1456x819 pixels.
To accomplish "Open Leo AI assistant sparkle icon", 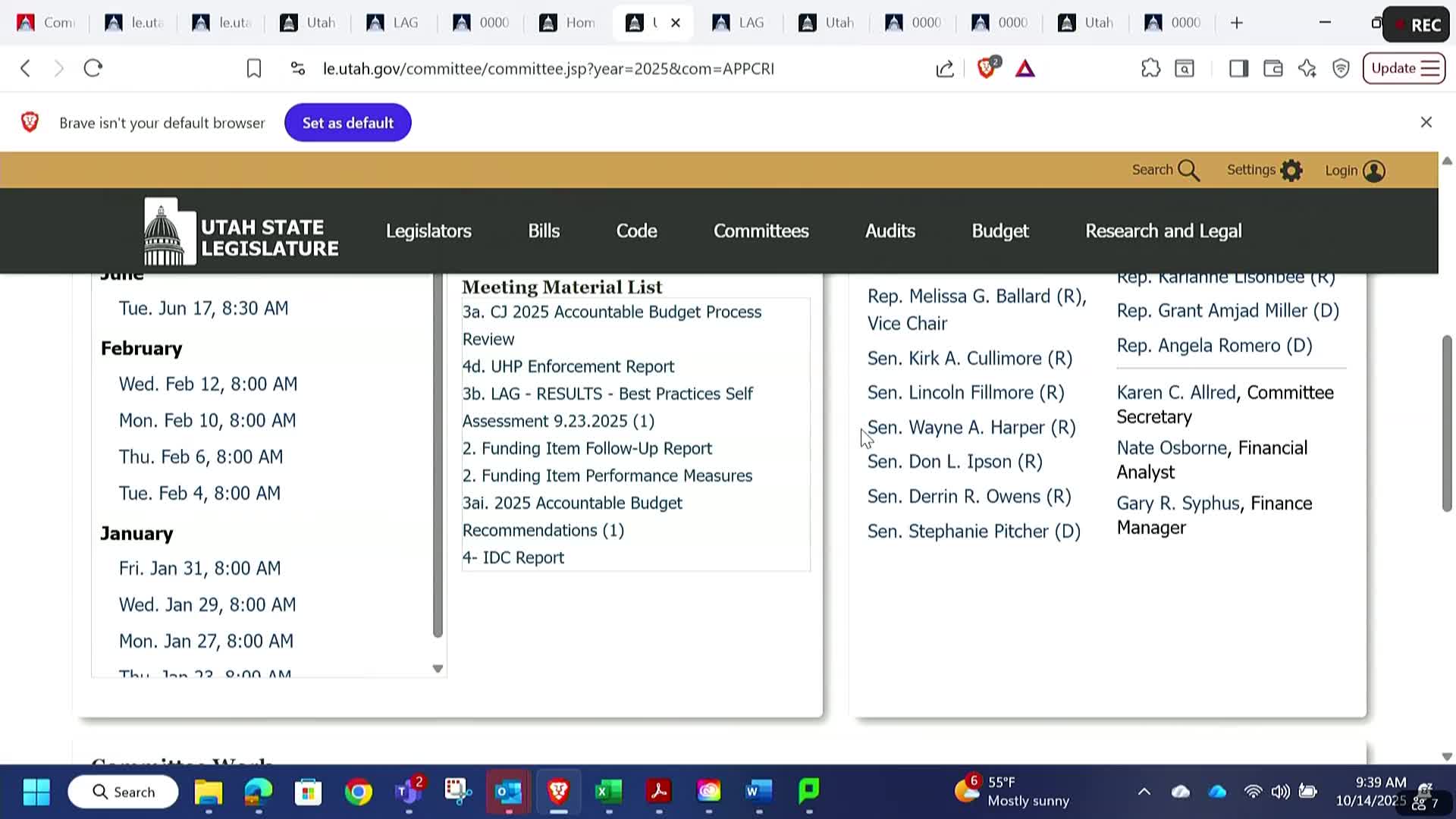I will click(x=1307, y=69).
